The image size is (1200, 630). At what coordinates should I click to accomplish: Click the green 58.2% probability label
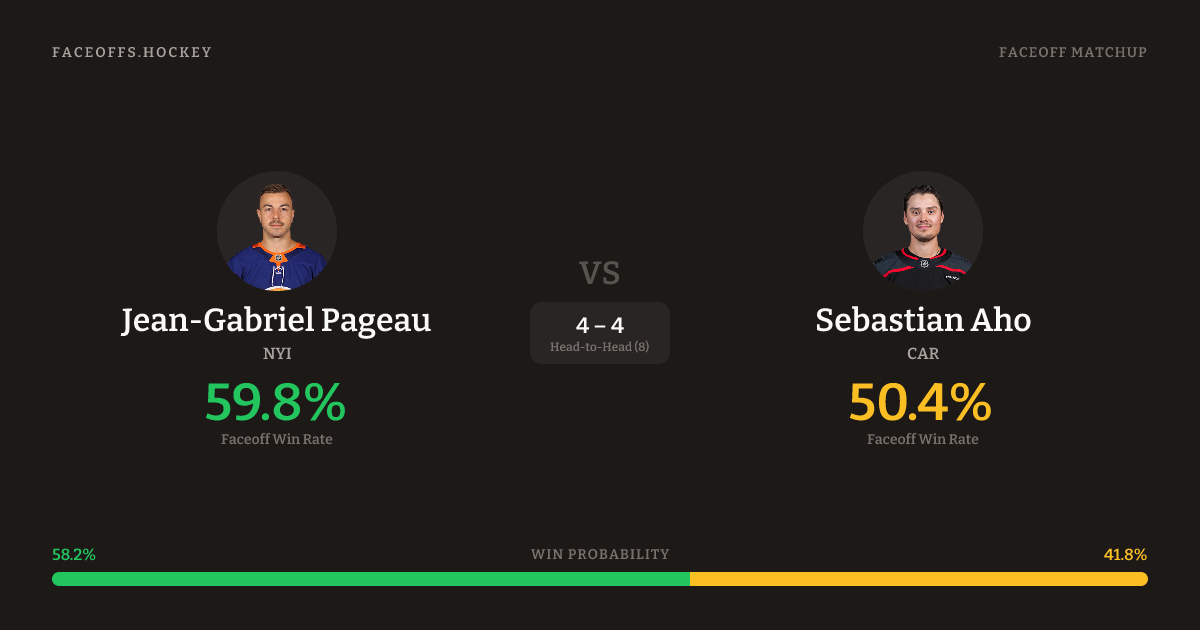coord(74,554)
